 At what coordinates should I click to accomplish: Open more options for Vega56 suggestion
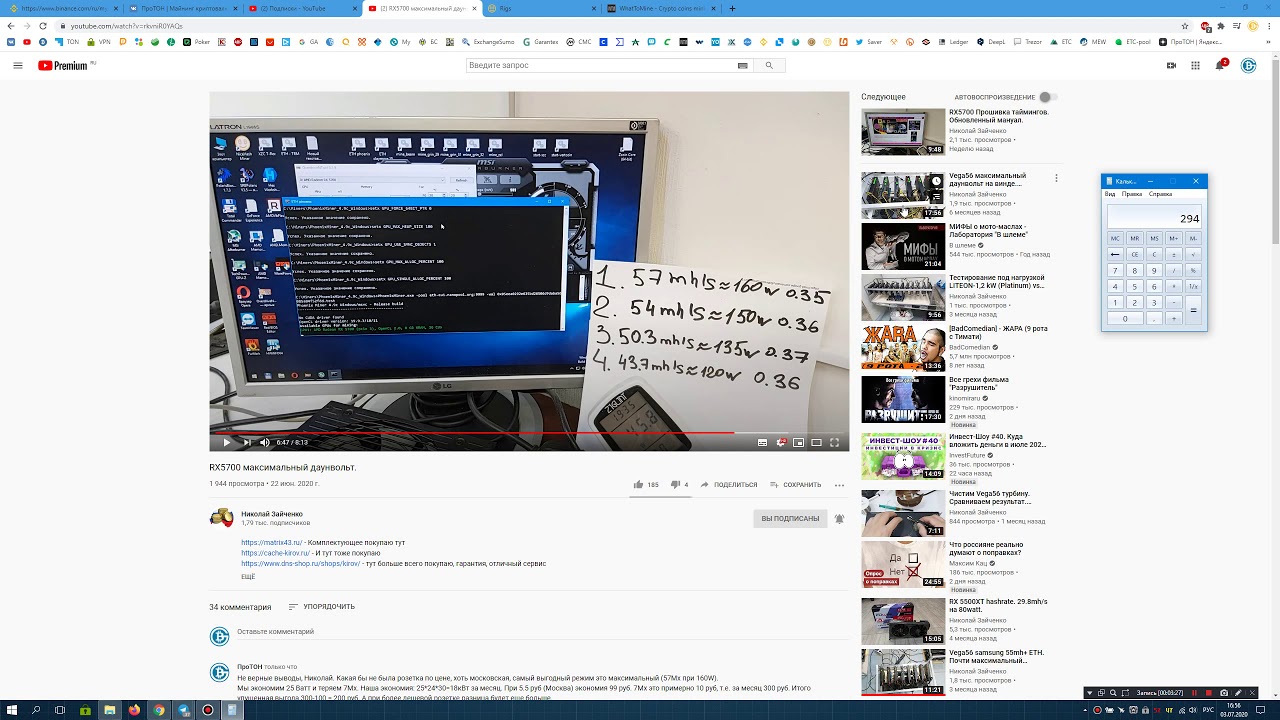[1056, 178]
